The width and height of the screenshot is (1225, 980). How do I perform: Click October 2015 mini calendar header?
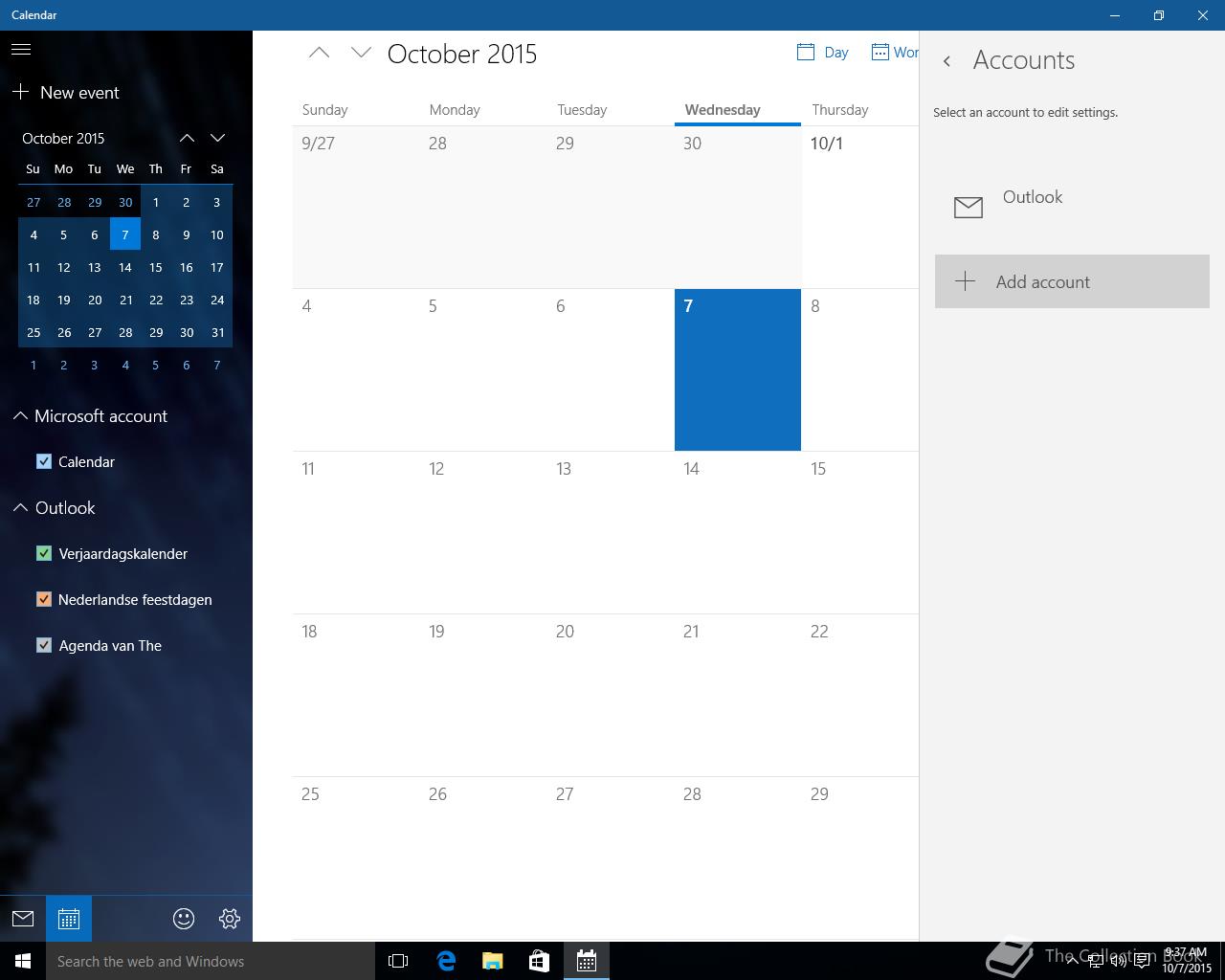click(63, 138)
